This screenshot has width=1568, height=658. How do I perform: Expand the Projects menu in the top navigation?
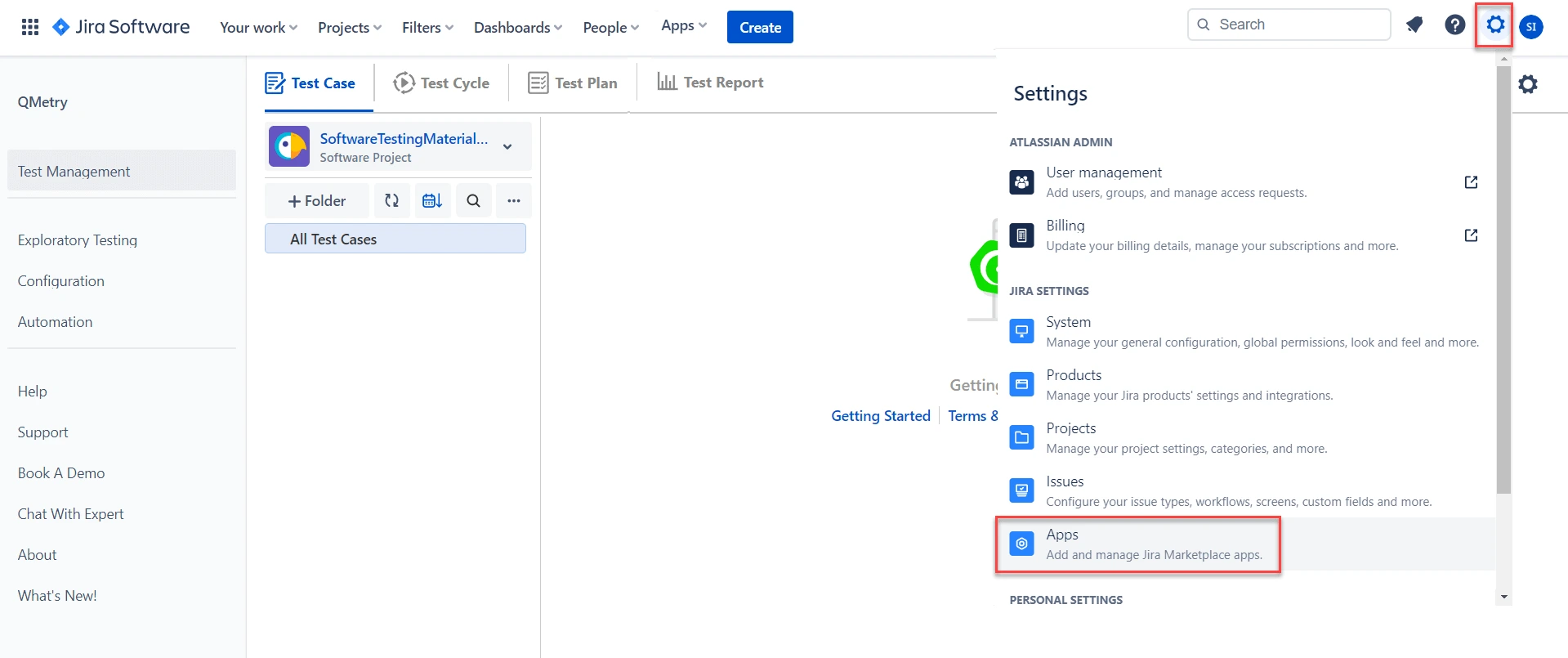pos(350,27)
